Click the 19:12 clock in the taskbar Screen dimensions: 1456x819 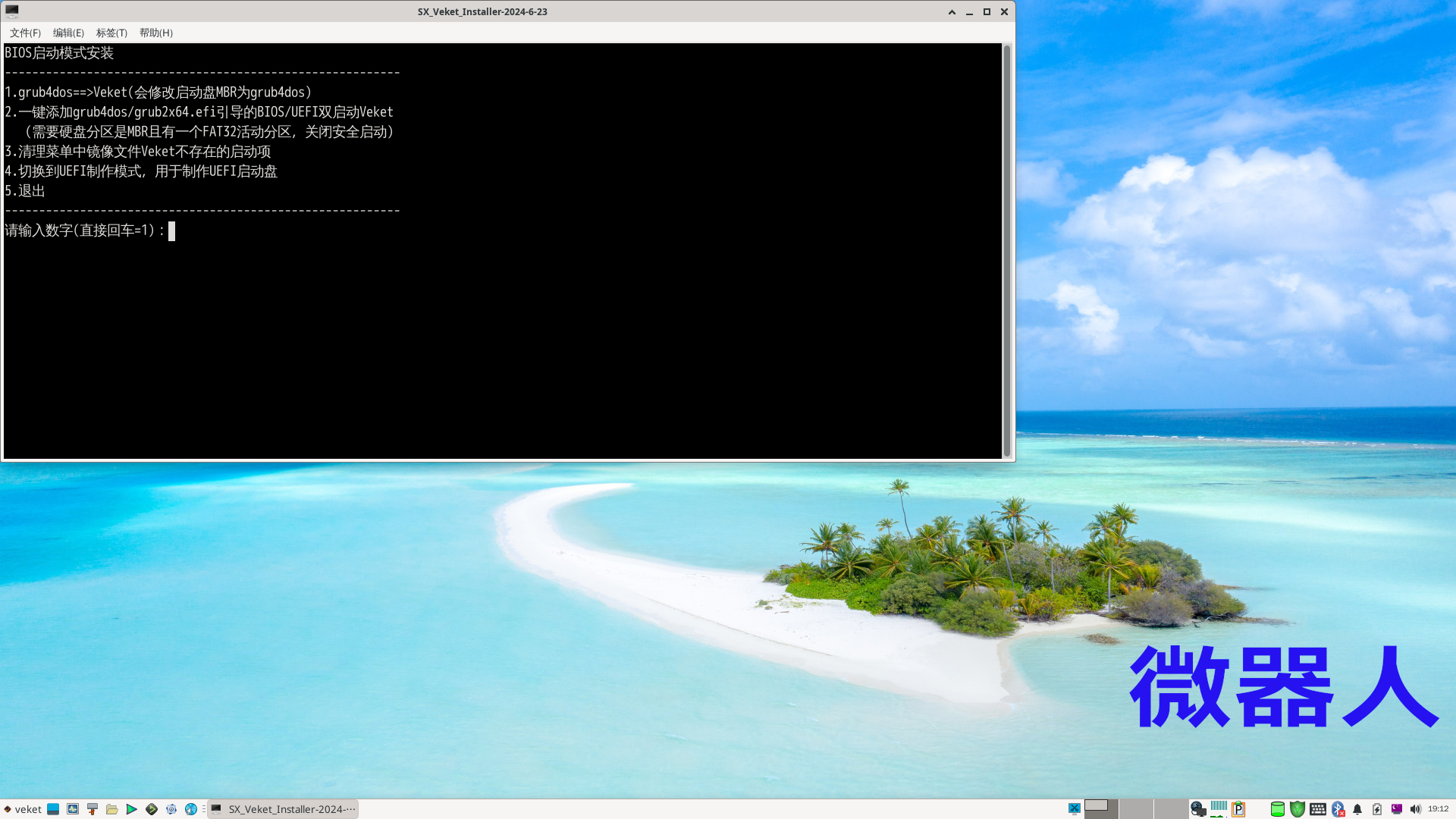tap(1439, 809)
